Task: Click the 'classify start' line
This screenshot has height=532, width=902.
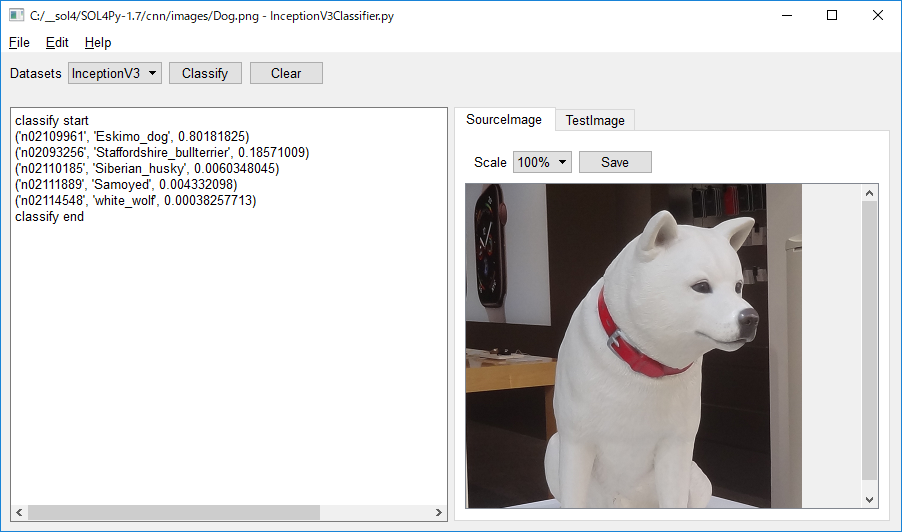Action: click(52, 121)
